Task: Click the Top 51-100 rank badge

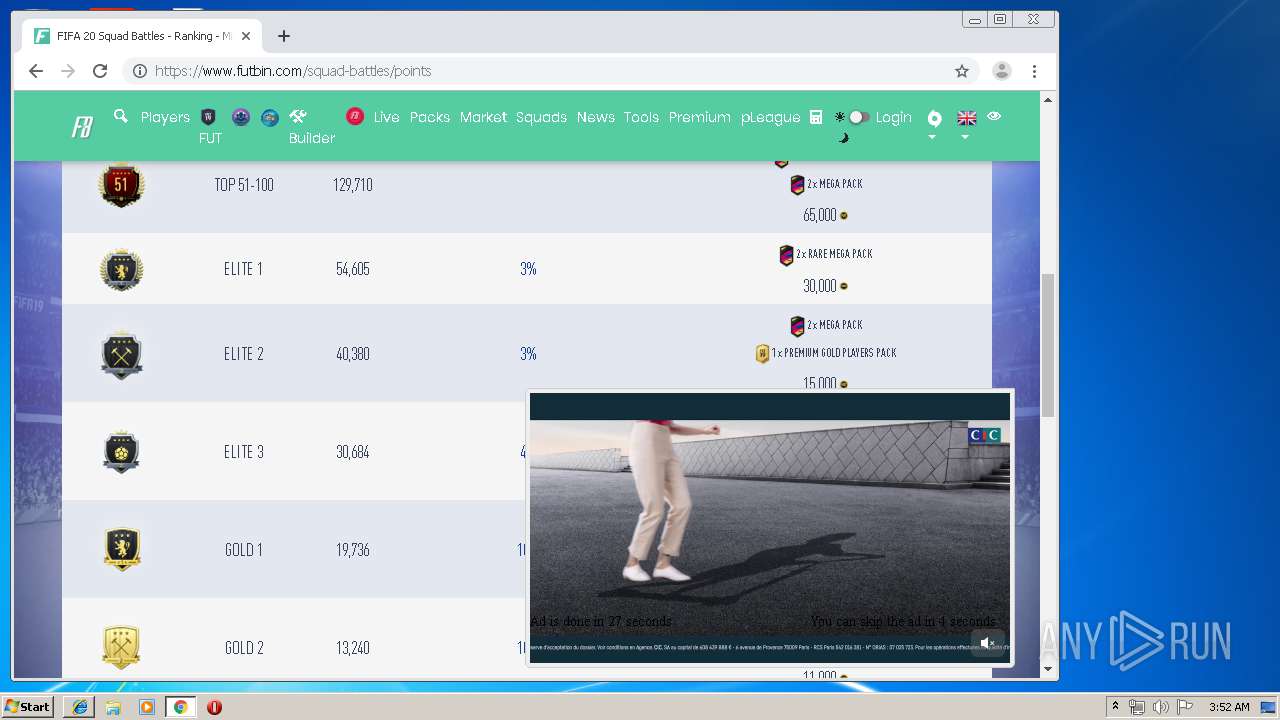Action: tap(121, 185)
